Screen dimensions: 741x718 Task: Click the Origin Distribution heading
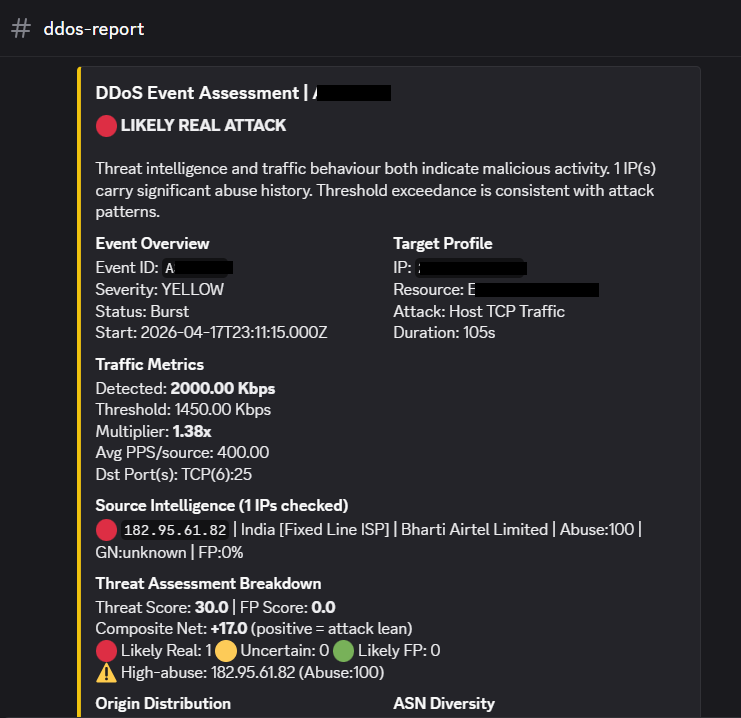(163, 703)
